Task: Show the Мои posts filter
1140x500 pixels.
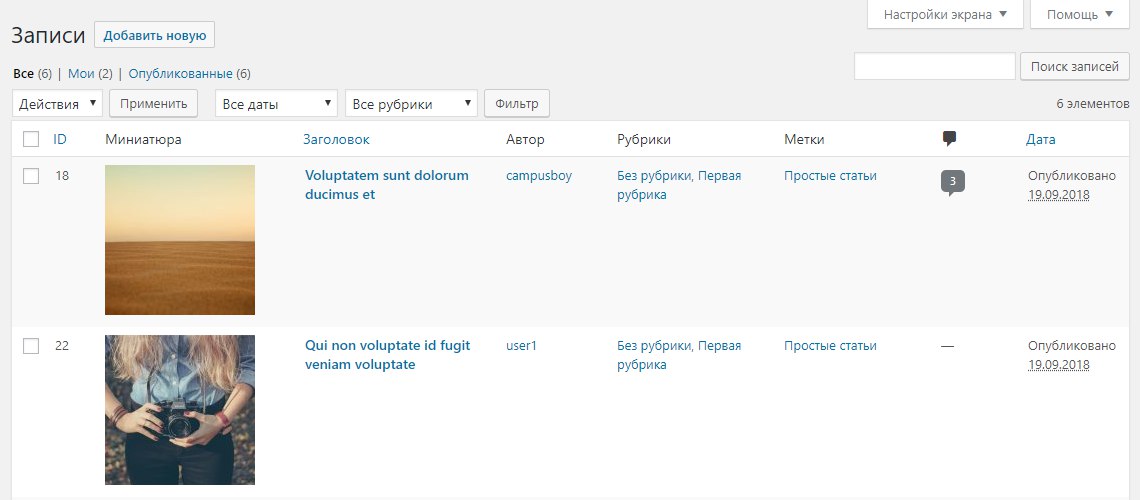Action: point(81,73)
